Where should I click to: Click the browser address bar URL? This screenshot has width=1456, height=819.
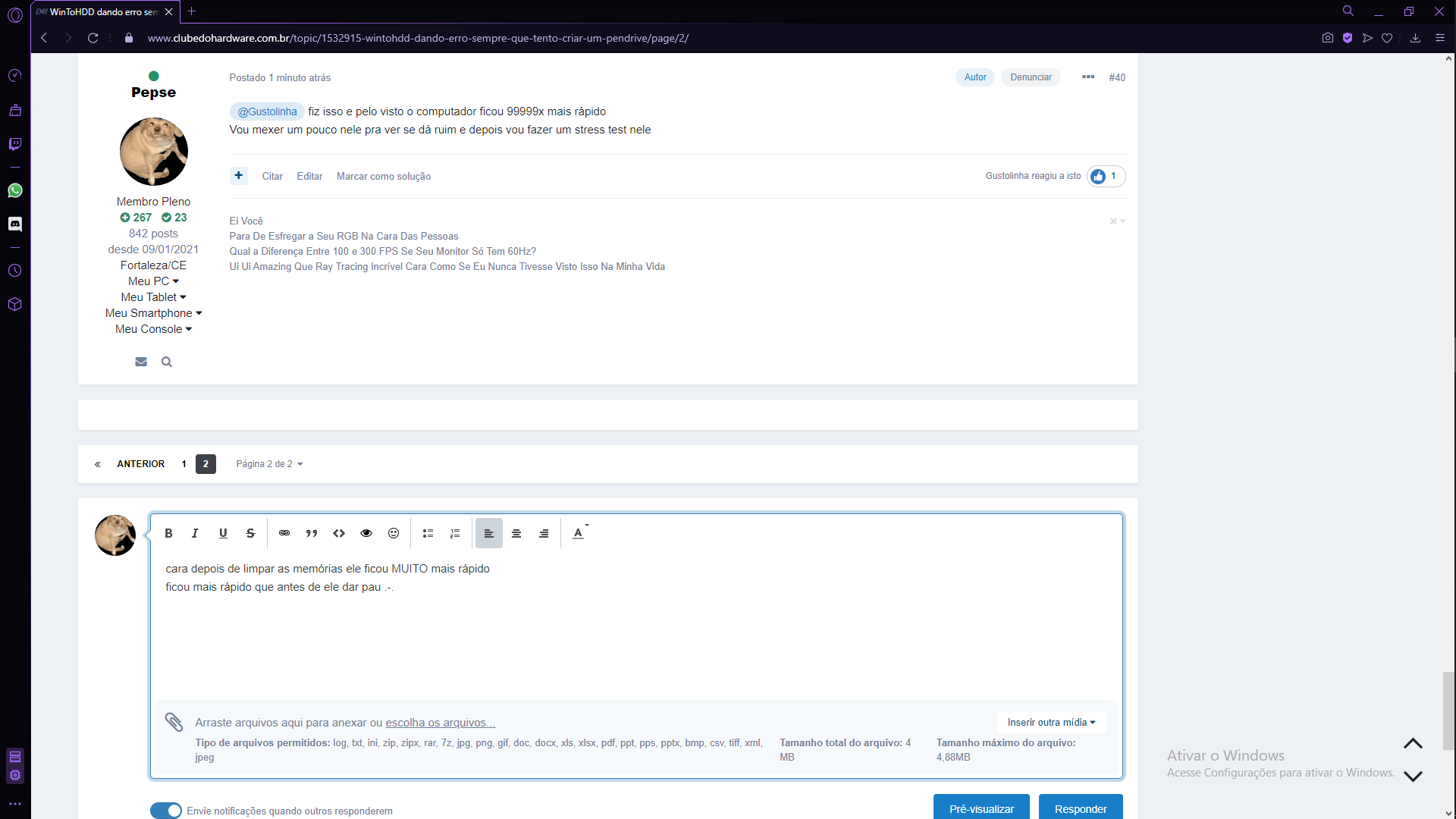[x=418, y=38]
